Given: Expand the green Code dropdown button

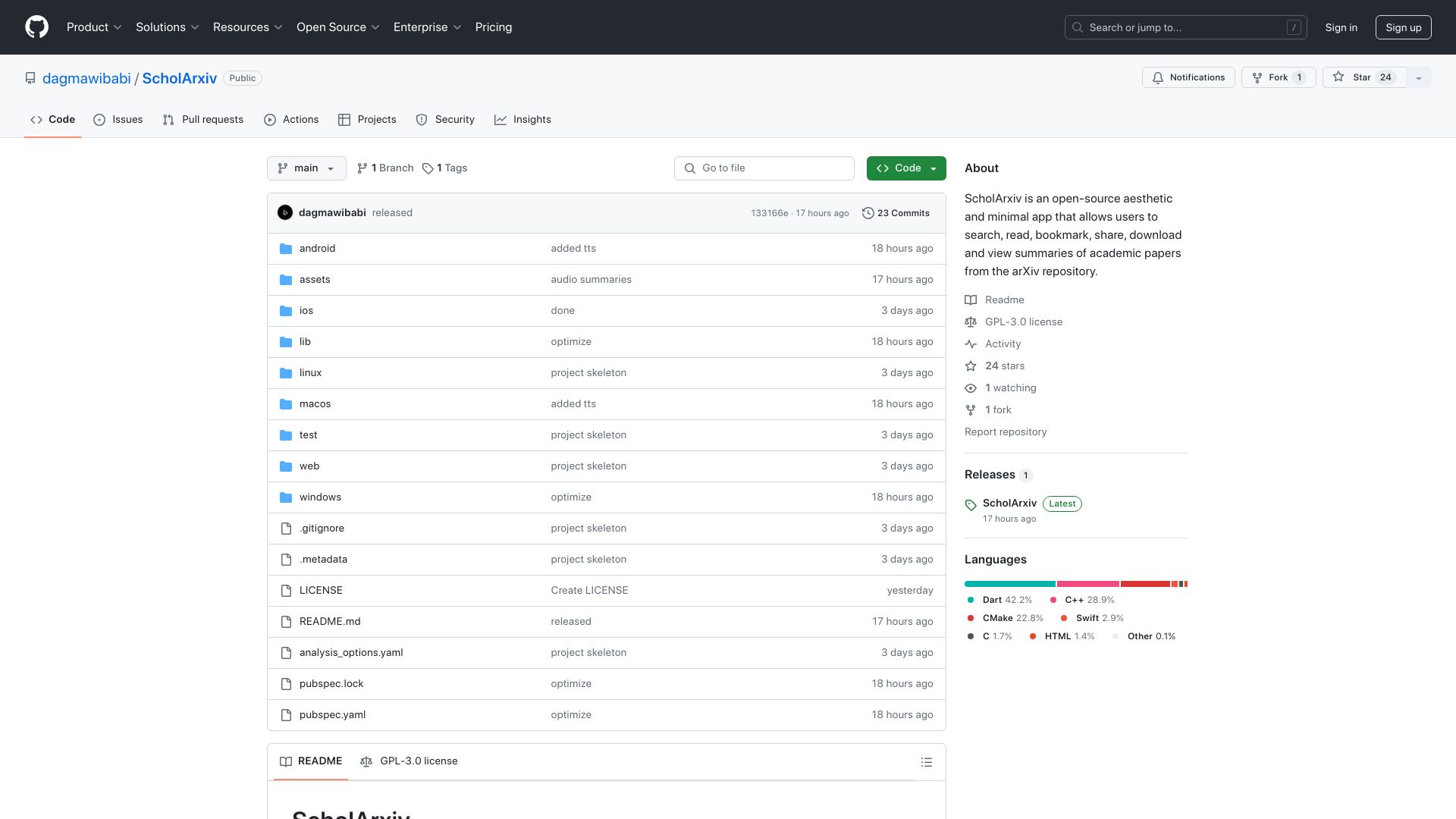Looking at the screenshot, I should click(906, 168).
